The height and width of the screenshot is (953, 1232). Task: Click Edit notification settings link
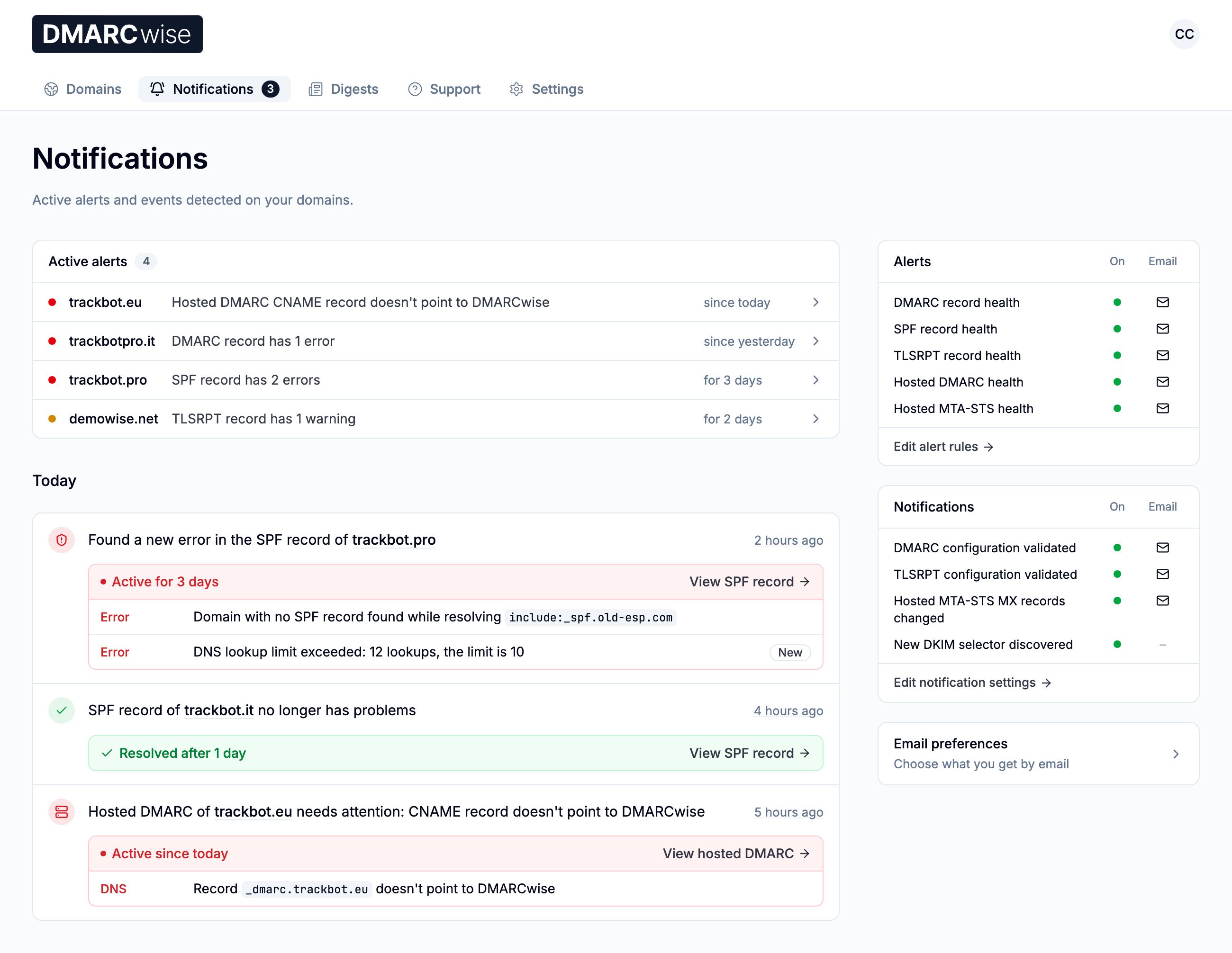972,683
